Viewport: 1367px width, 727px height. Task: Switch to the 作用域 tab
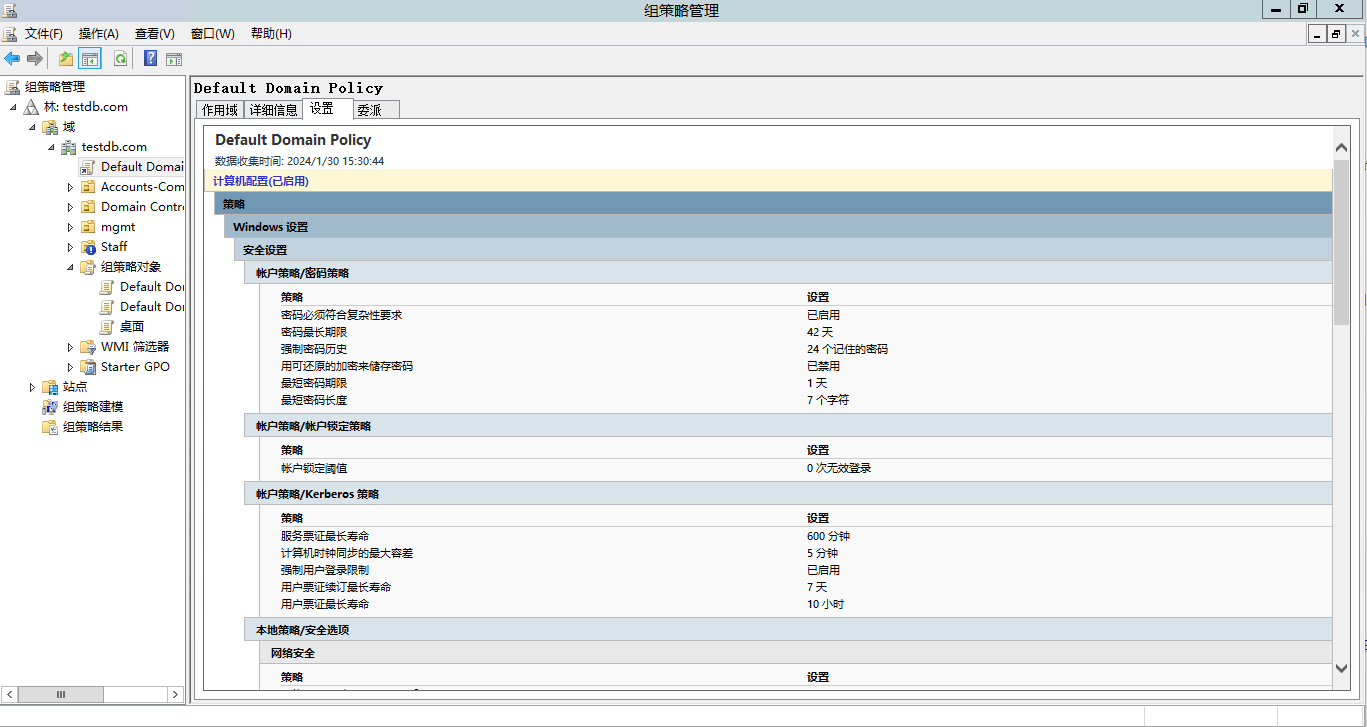[x=220, y=110]
